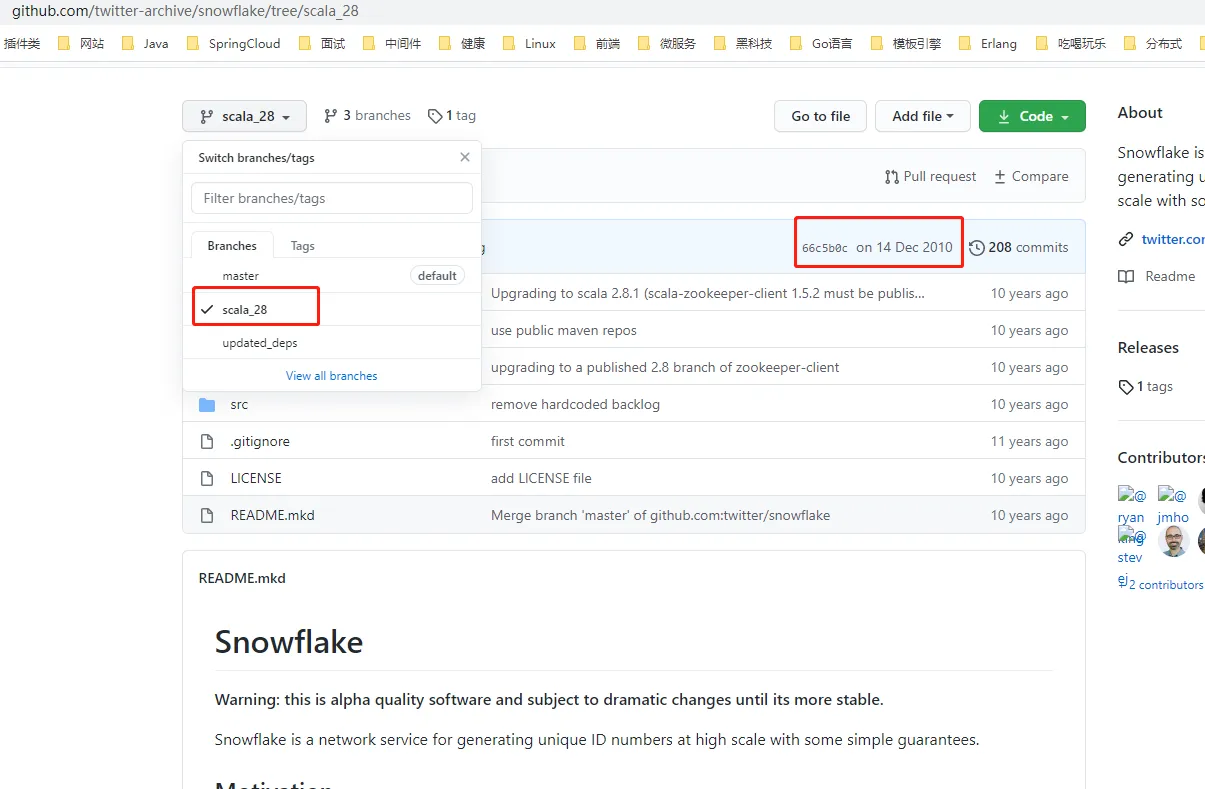Click the Compare link
Image resolution: width=1205 pixels, height=789 pixels.
coord(1031,176)
